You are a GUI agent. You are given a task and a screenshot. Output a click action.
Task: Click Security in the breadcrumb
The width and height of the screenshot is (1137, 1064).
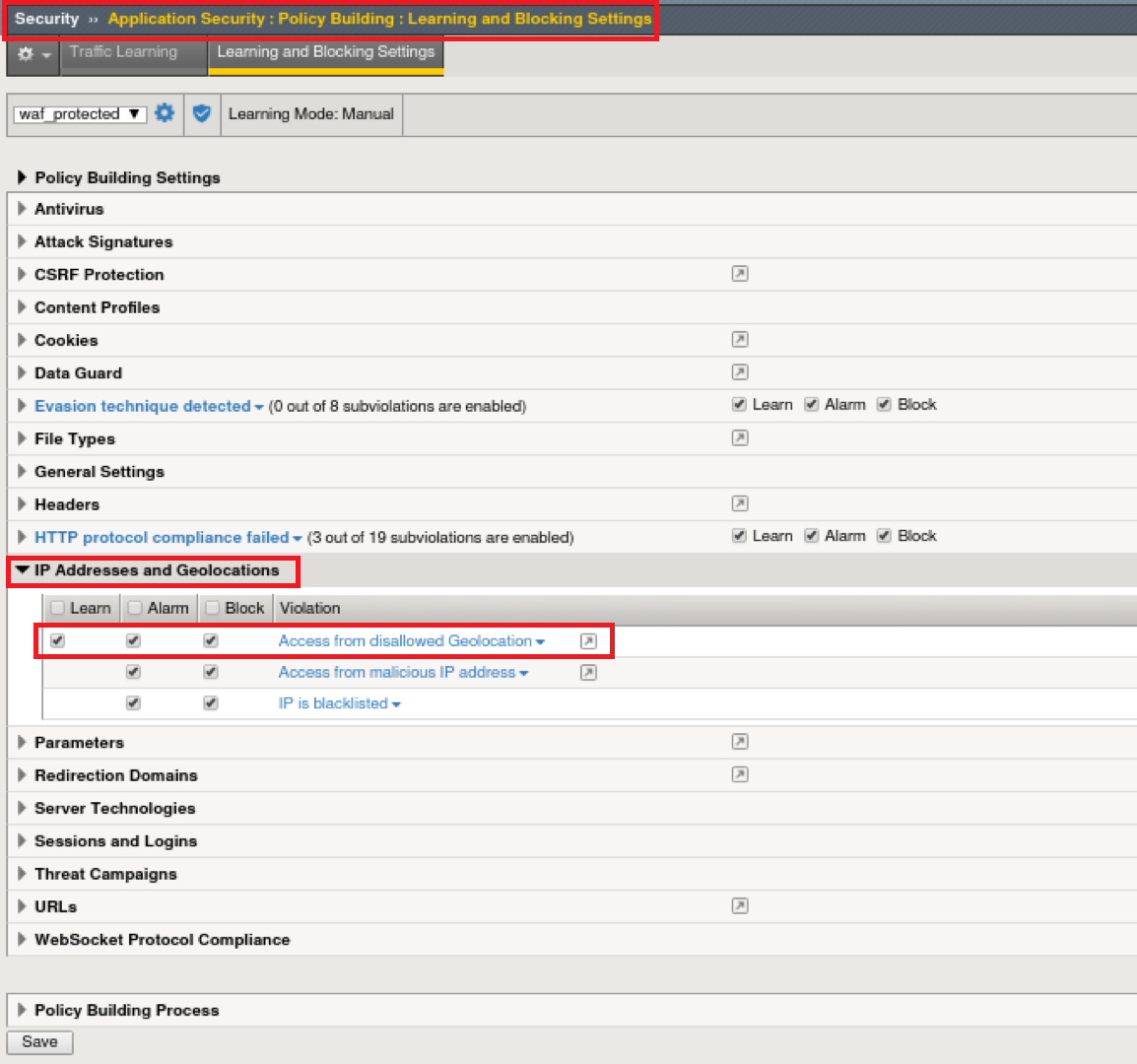click(46, 19)
